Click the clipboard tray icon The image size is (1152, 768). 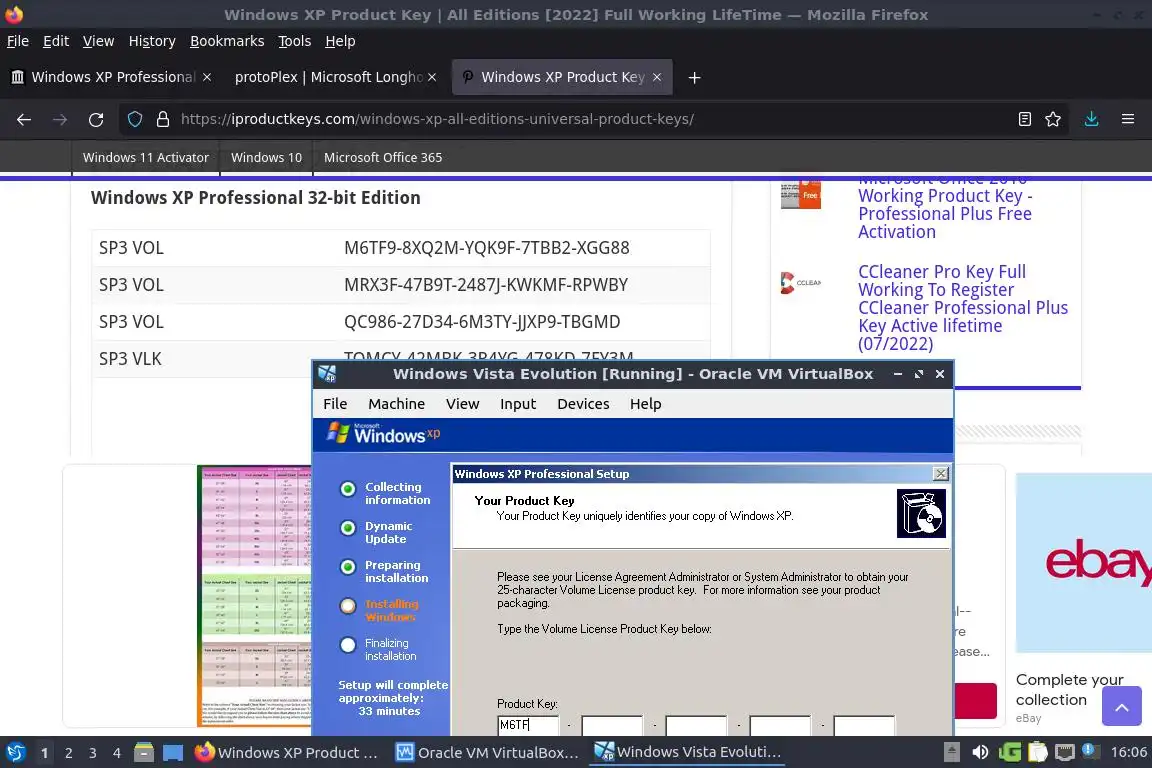tap(1037, 752)
